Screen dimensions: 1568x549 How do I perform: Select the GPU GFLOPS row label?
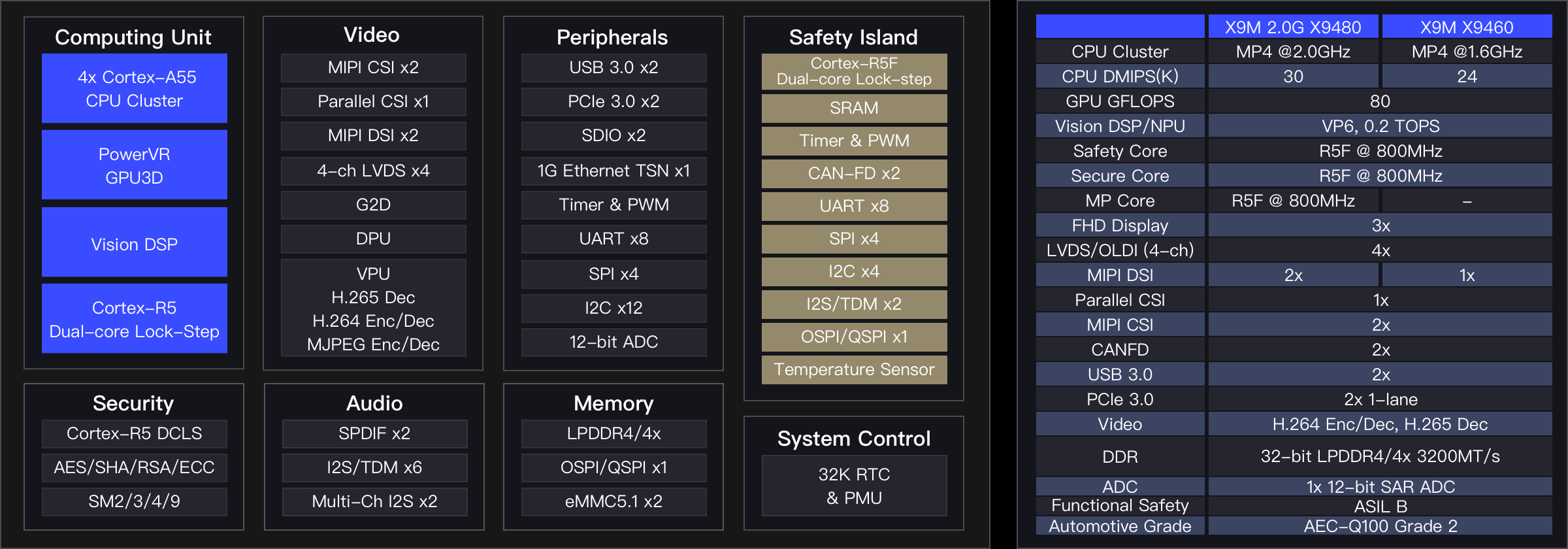(x=1120, y=101)
